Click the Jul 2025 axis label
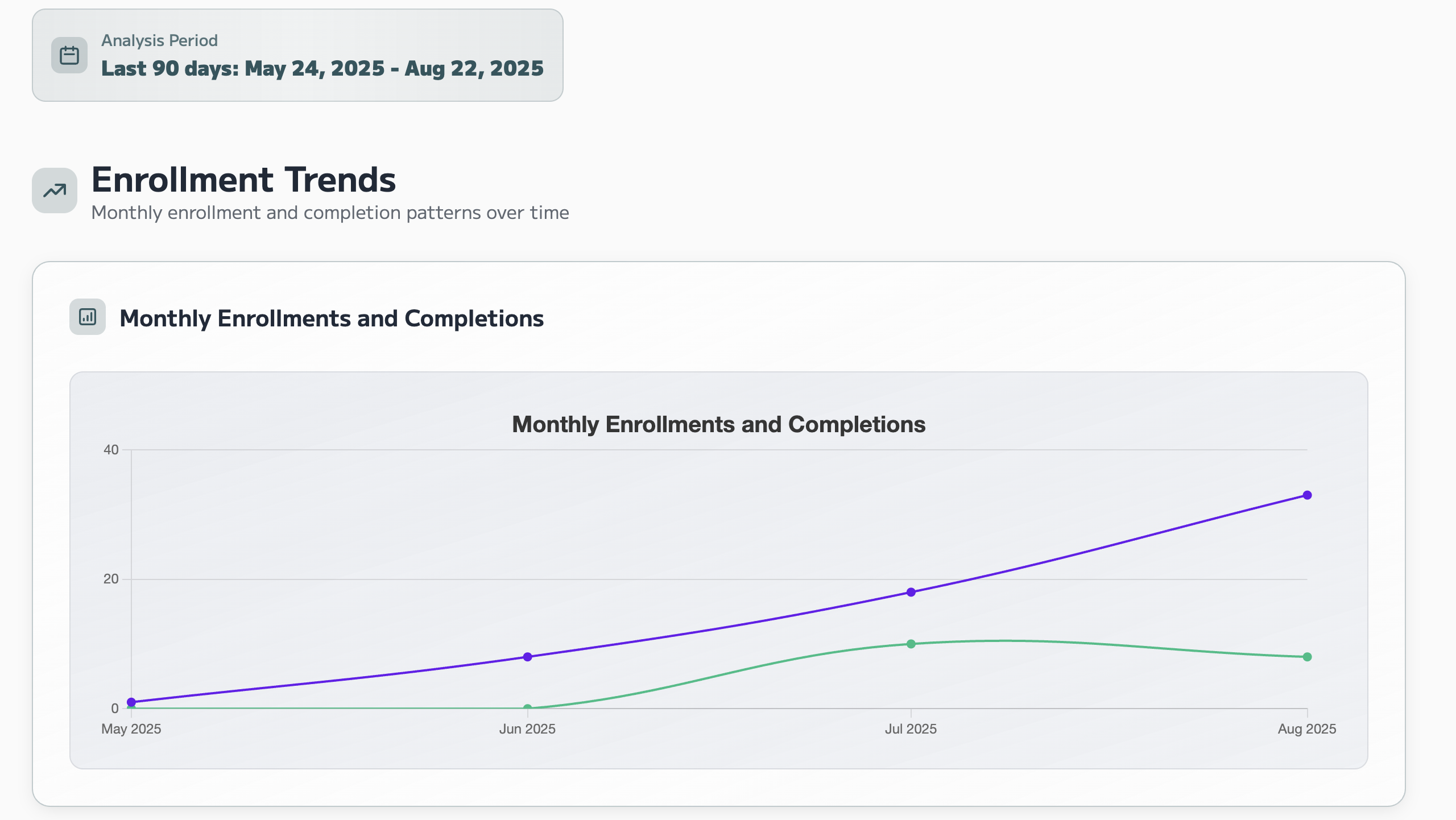The width and height of the screenshot is (1456, 820). pos(912,729)
